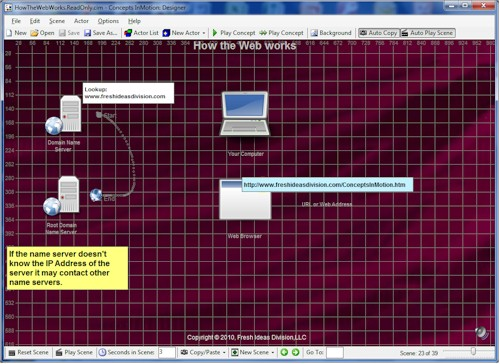The width and height of the screenshot is (500, 364).
Task: Select the 'URL or Web Address' label
Action: [x=327, y=204]
